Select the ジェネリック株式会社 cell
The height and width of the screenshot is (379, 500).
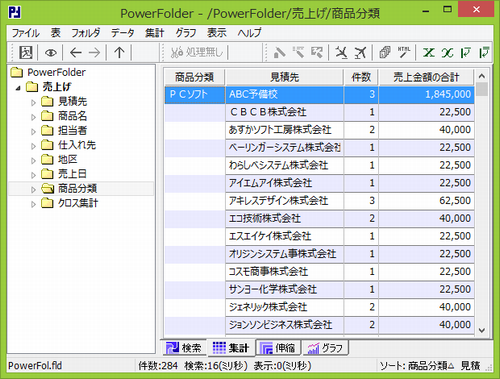(x=284, y=307)
